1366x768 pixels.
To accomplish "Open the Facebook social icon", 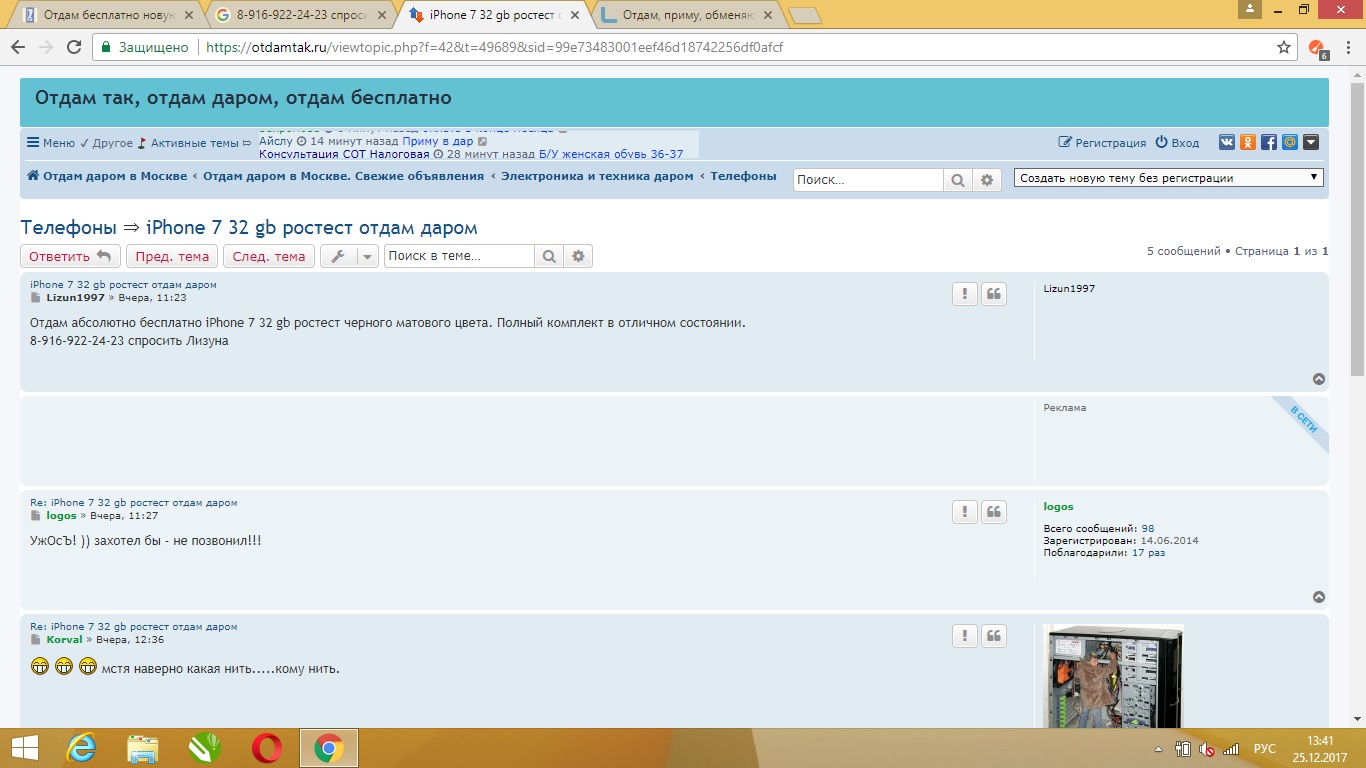I will click(x=1269, y=143).
